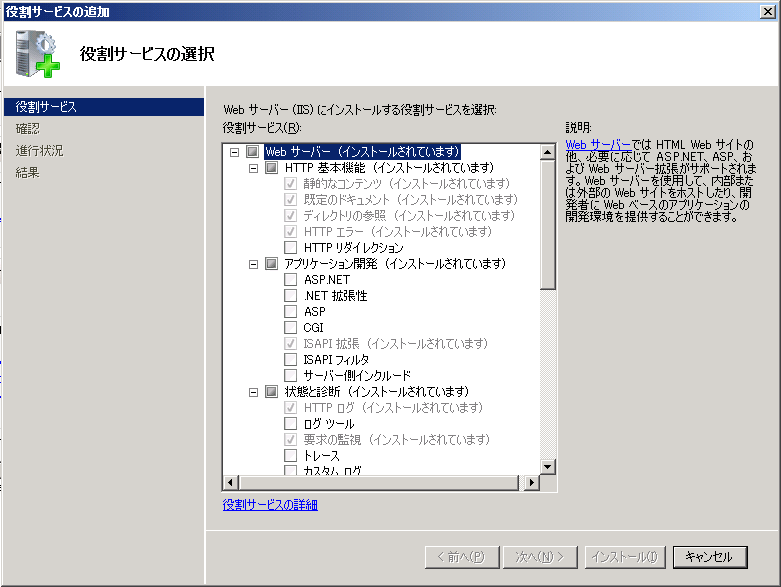Select the HTTP エラー row text
The height and width of the screenshot is (587, 781).
click(397, 232)
